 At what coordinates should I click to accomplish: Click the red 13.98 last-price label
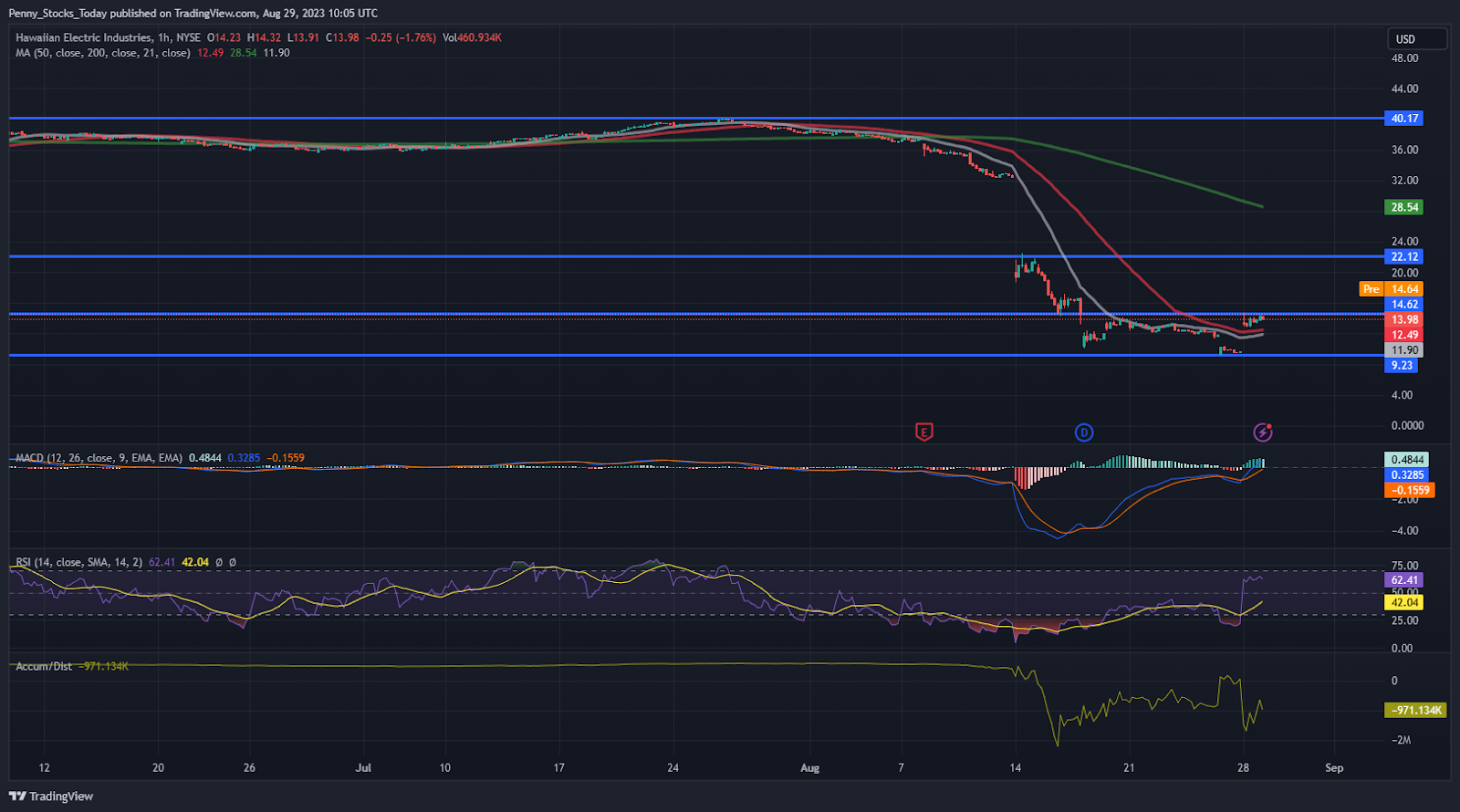click(x=1404, y=319)
